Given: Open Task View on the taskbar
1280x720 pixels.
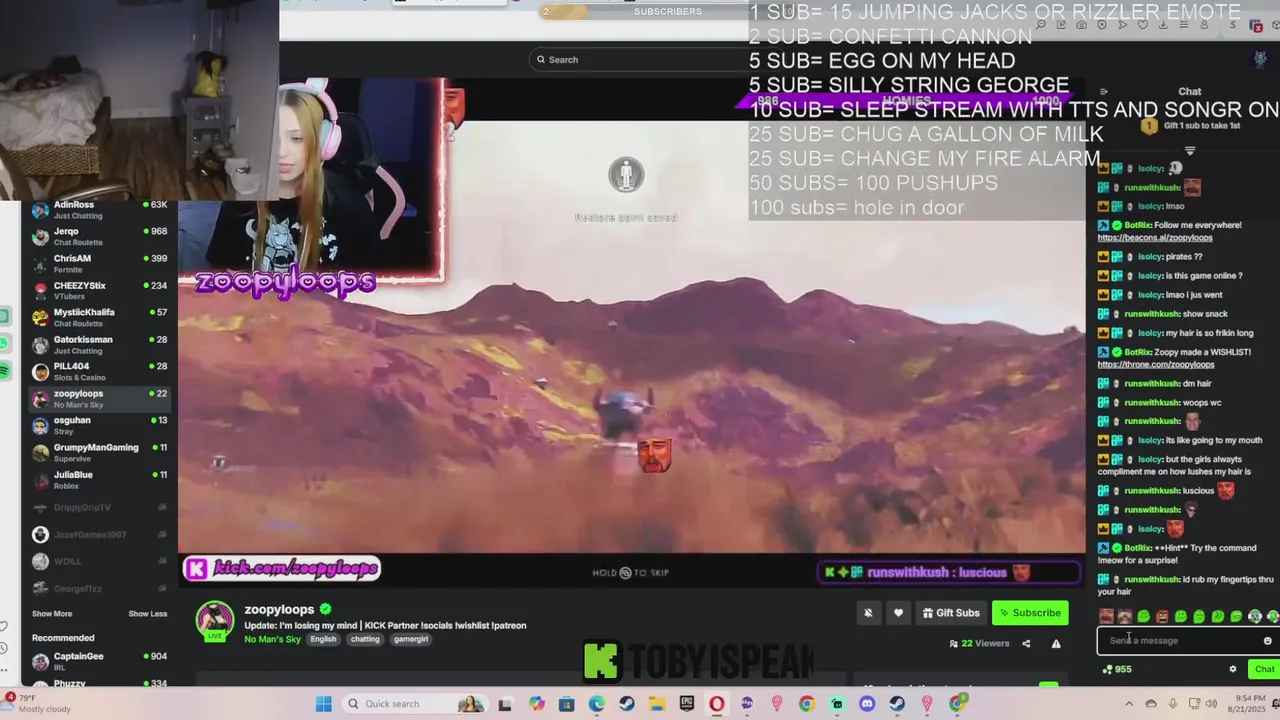Looking at the screenshot, I should (x=505, y=704).
